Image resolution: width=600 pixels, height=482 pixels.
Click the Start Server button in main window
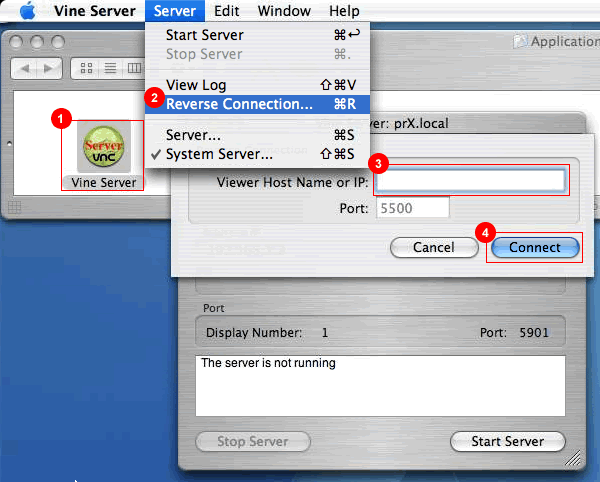507,441
